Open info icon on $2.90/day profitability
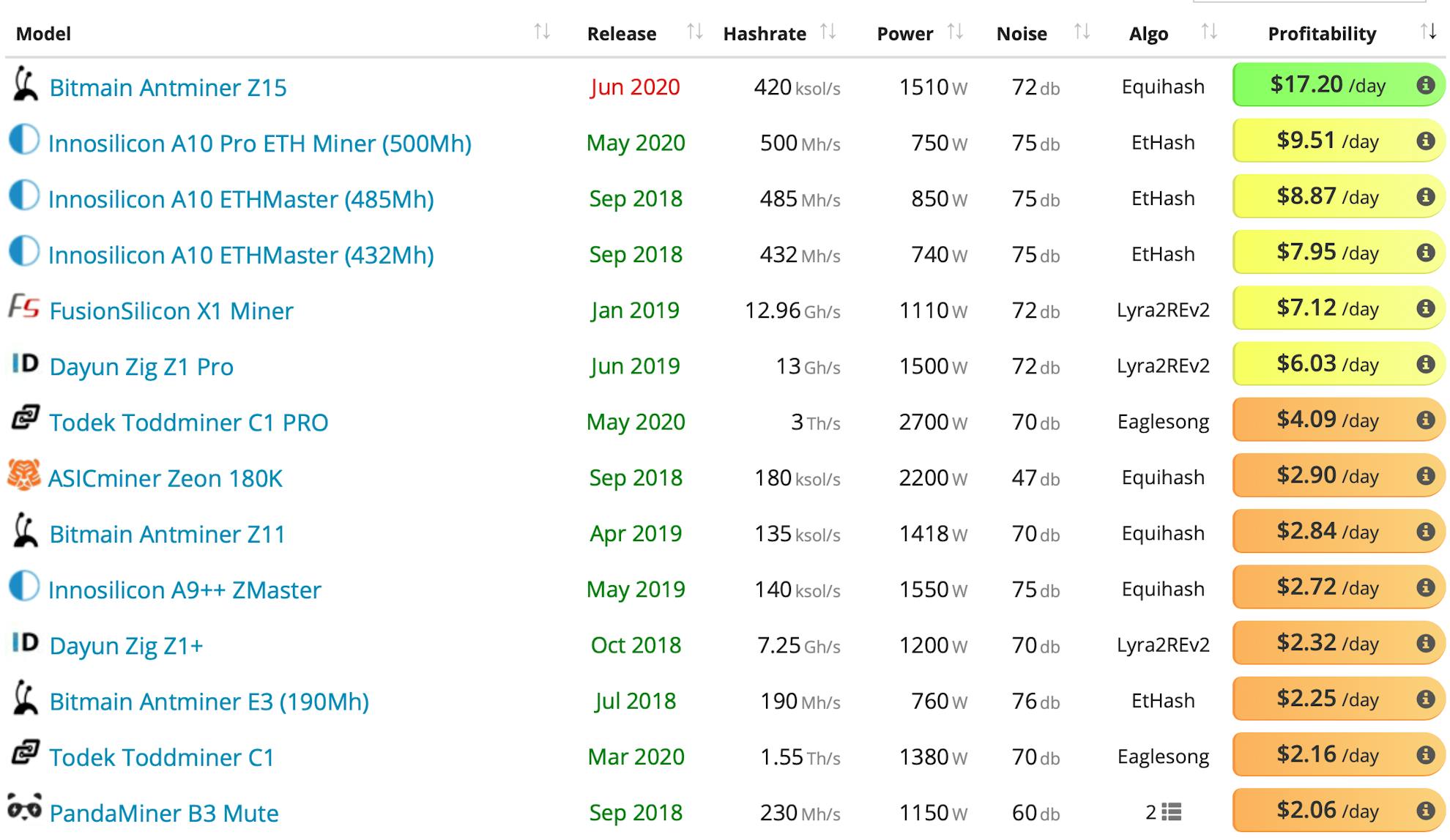This screenshot has width=1450, height=840. tap(1425, 475)
